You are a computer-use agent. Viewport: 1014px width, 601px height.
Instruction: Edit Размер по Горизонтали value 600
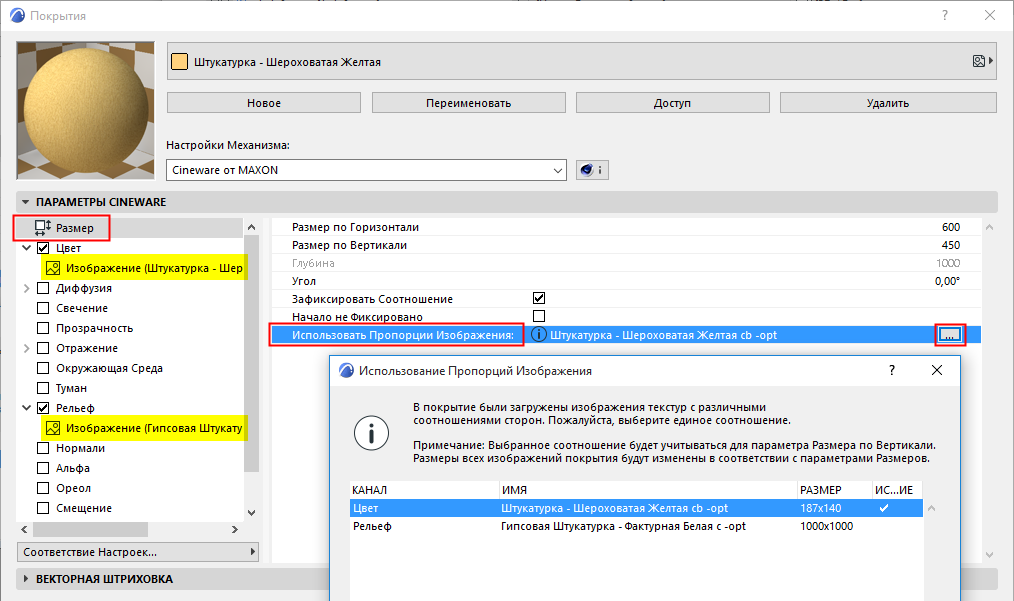(951, 227)
